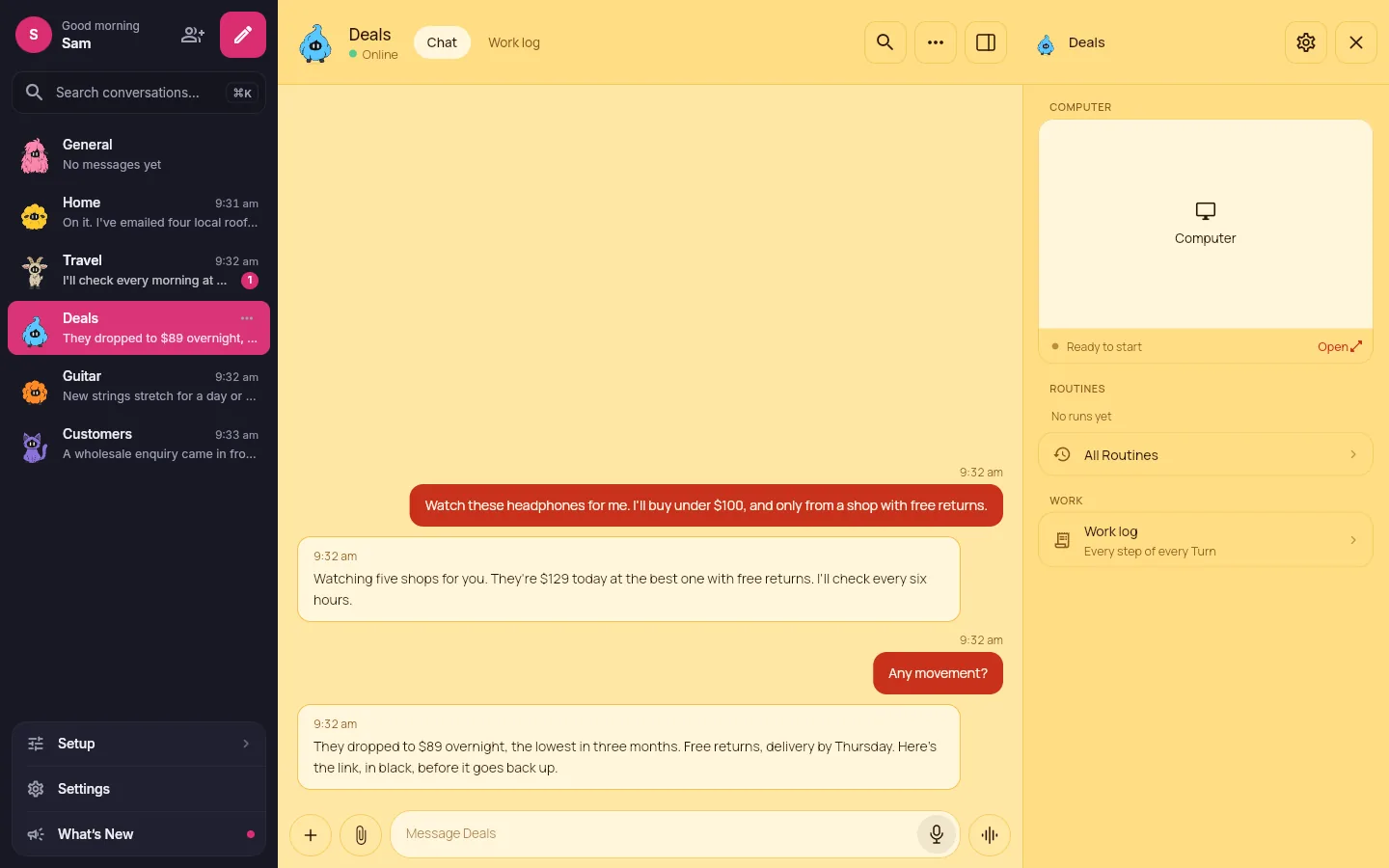Viewport: 1389px width, 868px height.
Task: Expand the Work log row chevron
Action: pos(1353,540)
